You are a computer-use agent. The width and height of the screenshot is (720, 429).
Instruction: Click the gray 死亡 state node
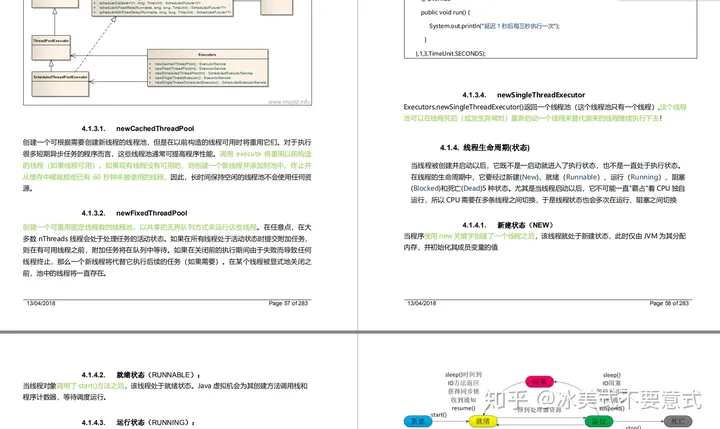click(678, 421)
